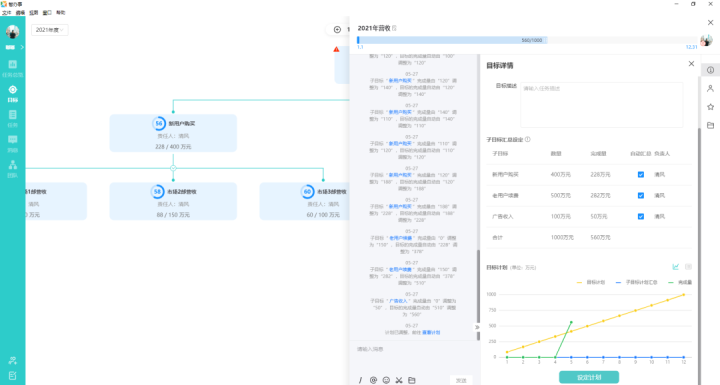Screen dimensions: 720x385
Task: Open the 团队 (team) sidebar icon
Action: coord(12,169)
